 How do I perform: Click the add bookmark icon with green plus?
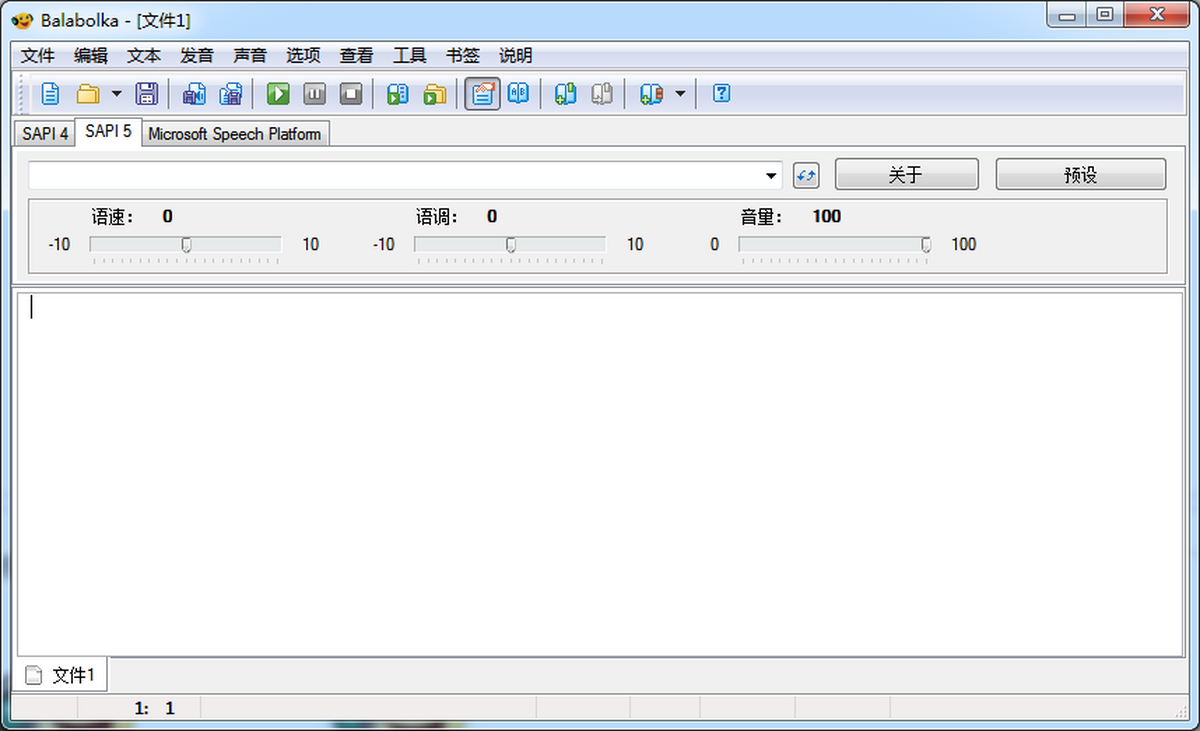(565, 94)
